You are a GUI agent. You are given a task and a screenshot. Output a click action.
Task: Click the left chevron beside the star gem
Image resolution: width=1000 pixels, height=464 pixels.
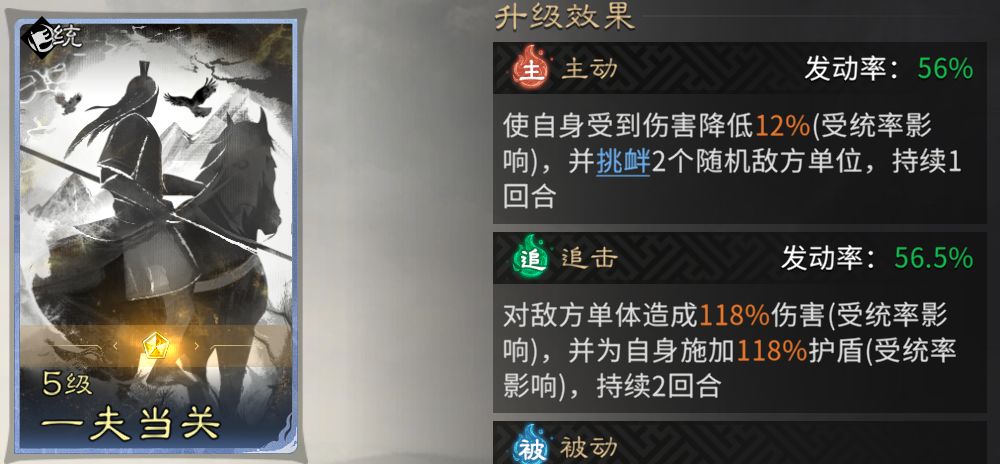click(x=116, y=345)
